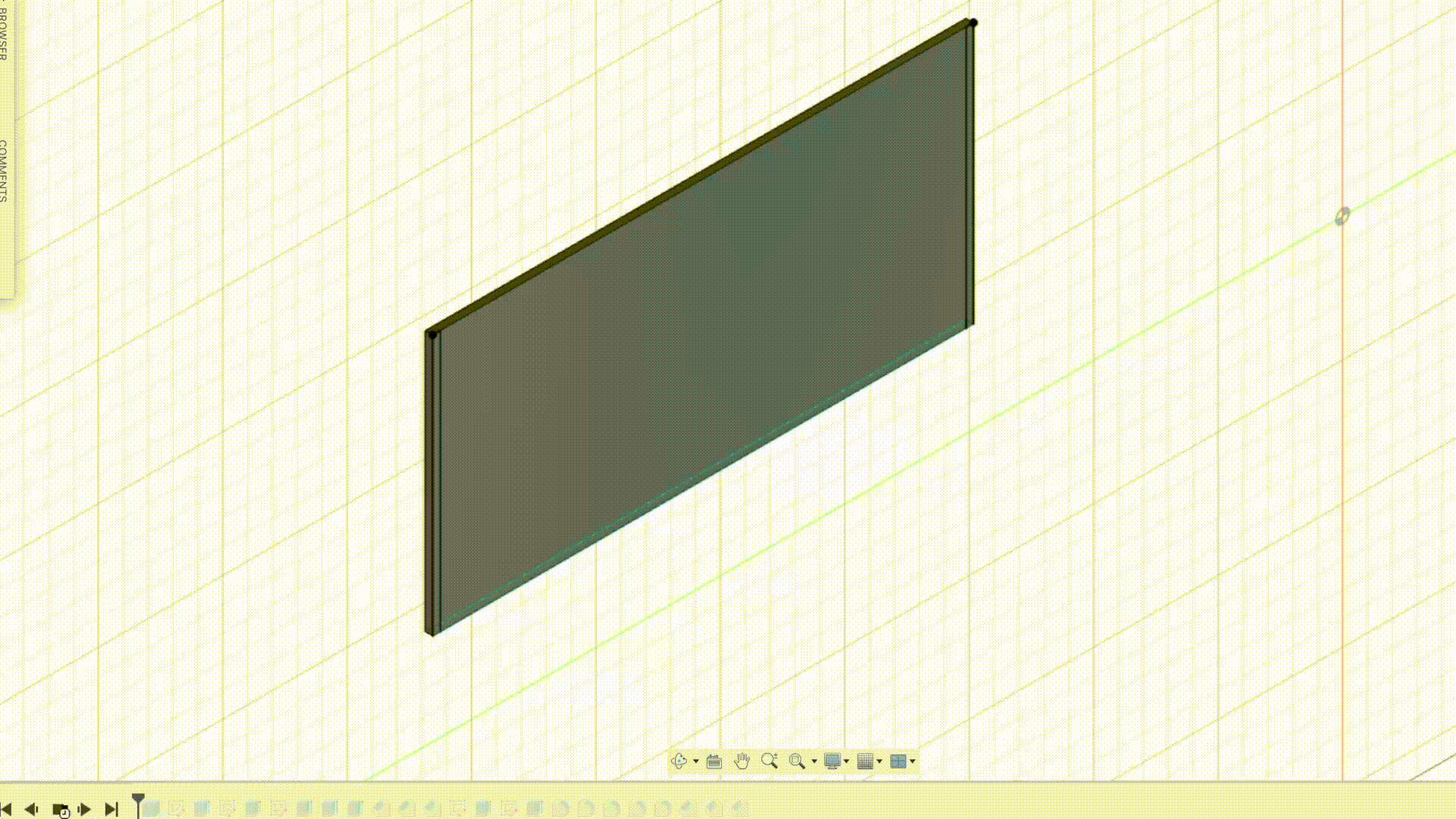The image size is (1456, 819).
Task: Click the origin point on the red axis
Action: [1342, 217]
